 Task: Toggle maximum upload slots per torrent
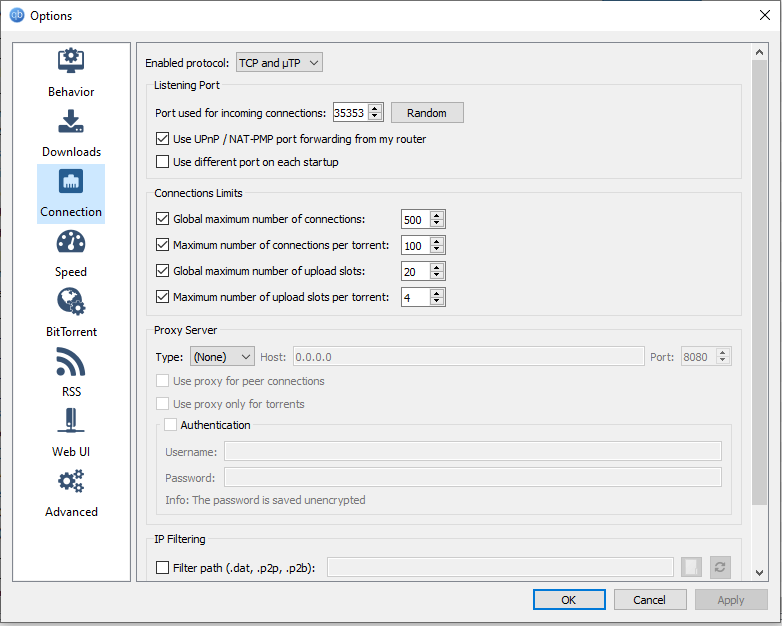click(x=162, y=296)
